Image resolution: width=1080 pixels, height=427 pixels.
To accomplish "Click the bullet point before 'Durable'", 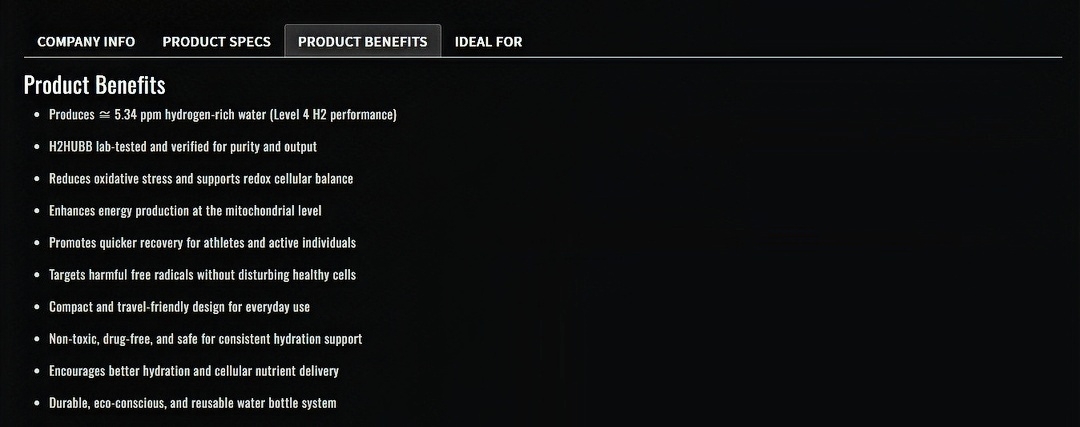I will (x=37, y=404).
